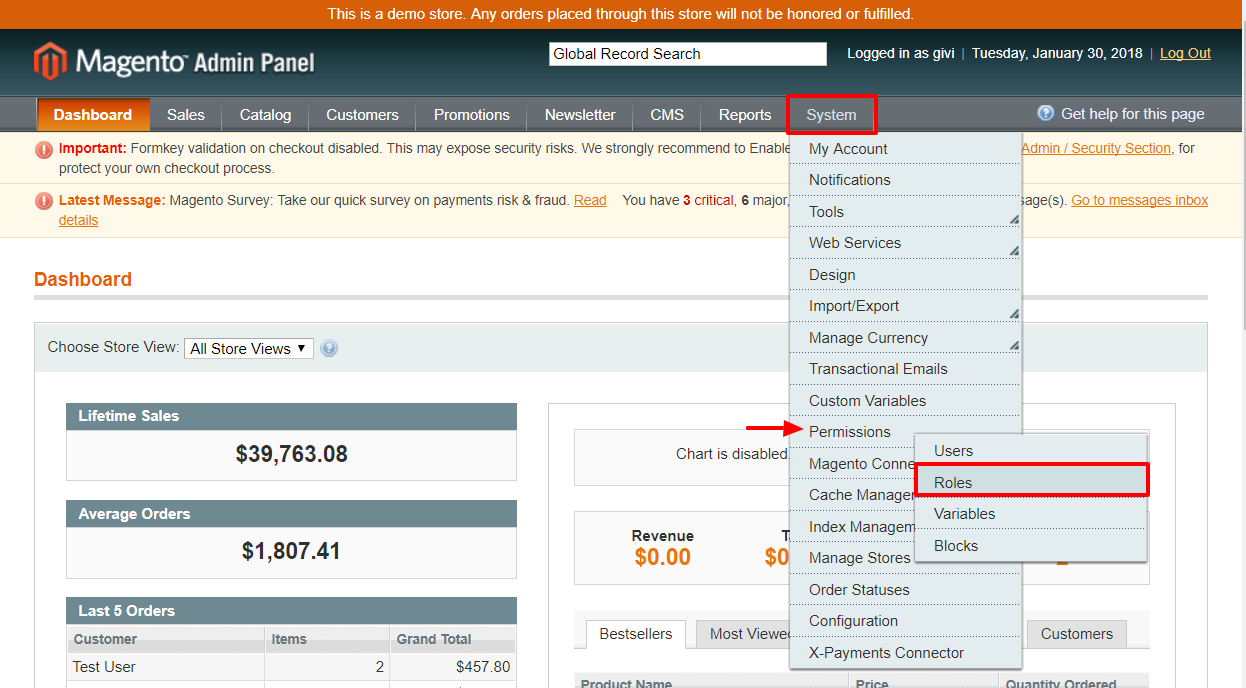Image resolution: width=1246 pixels, height=688 pixels.
Task: Open the System menu
Action: [x=832, y=115]
